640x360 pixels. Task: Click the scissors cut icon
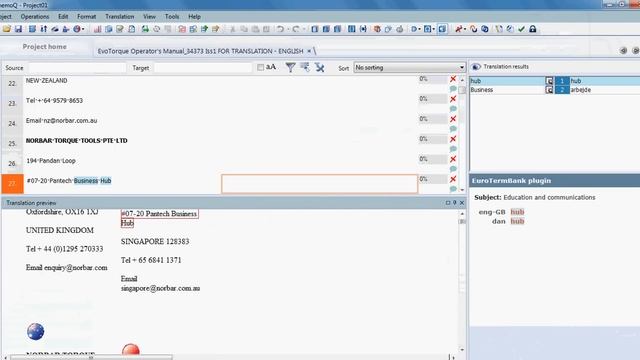pyautogui.click(x=232, y=29)
